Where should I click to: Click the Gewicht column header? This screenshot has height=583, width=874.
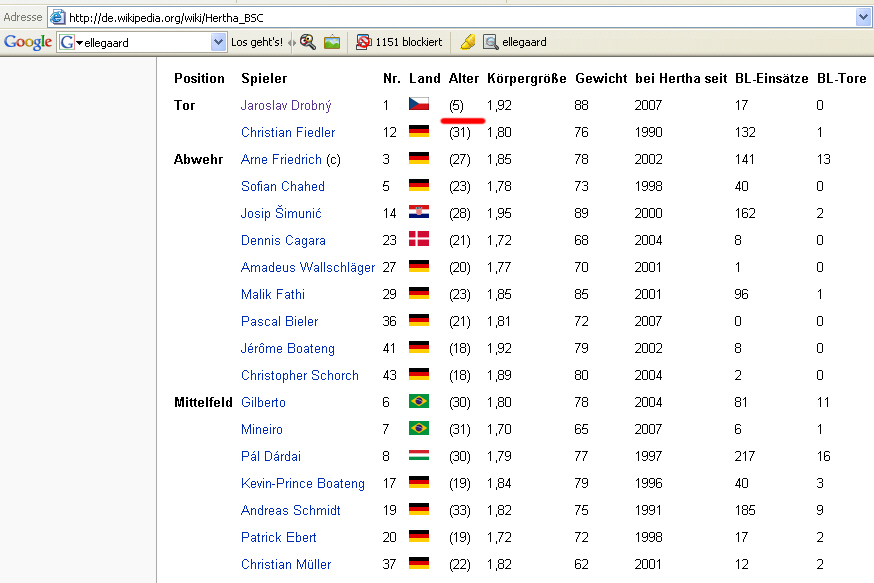pyautogui.click(x=601, y=79)
